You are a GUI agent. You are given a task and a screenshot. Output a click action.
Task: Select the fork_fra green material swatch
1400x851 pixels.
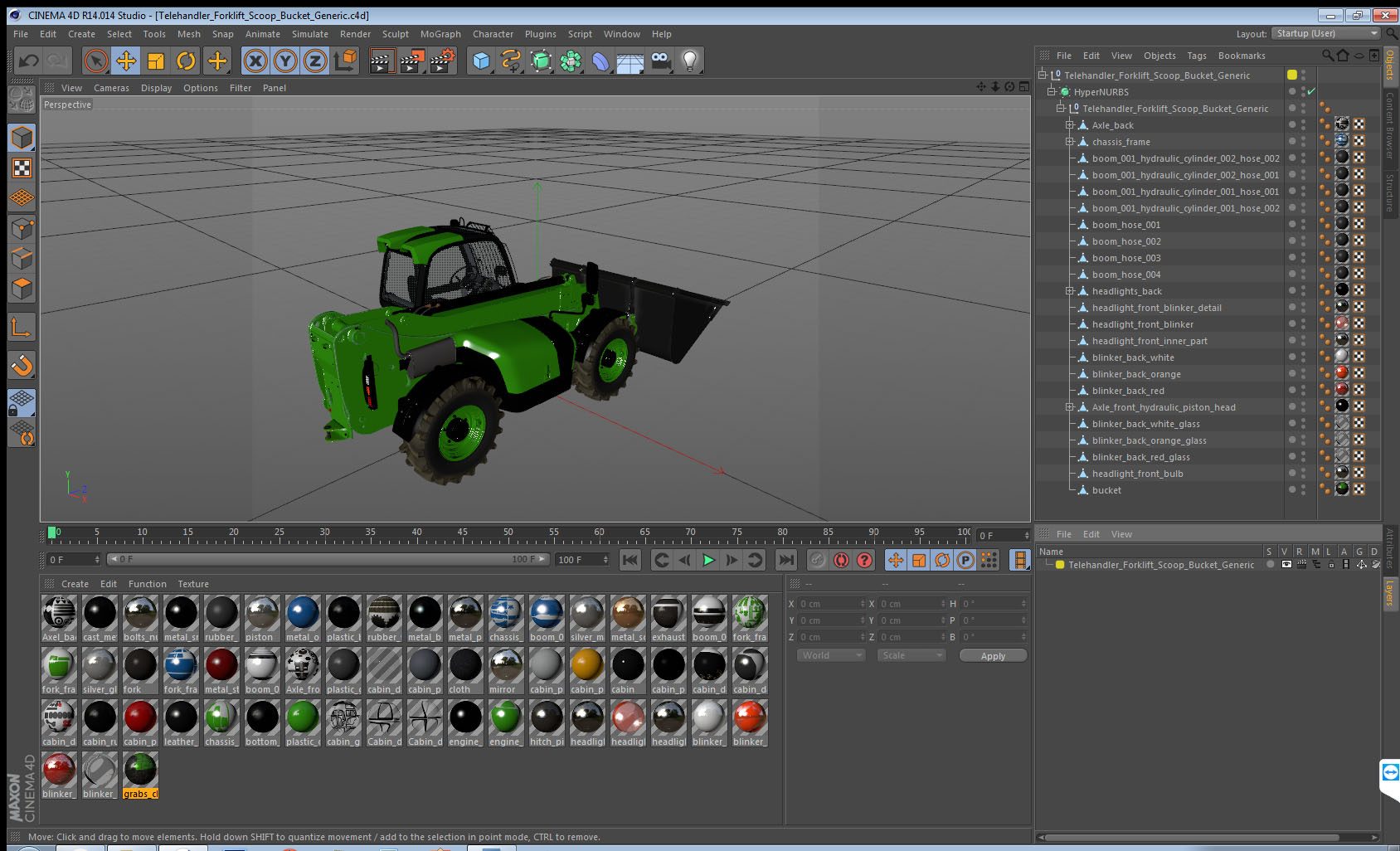tap(59, 670)
